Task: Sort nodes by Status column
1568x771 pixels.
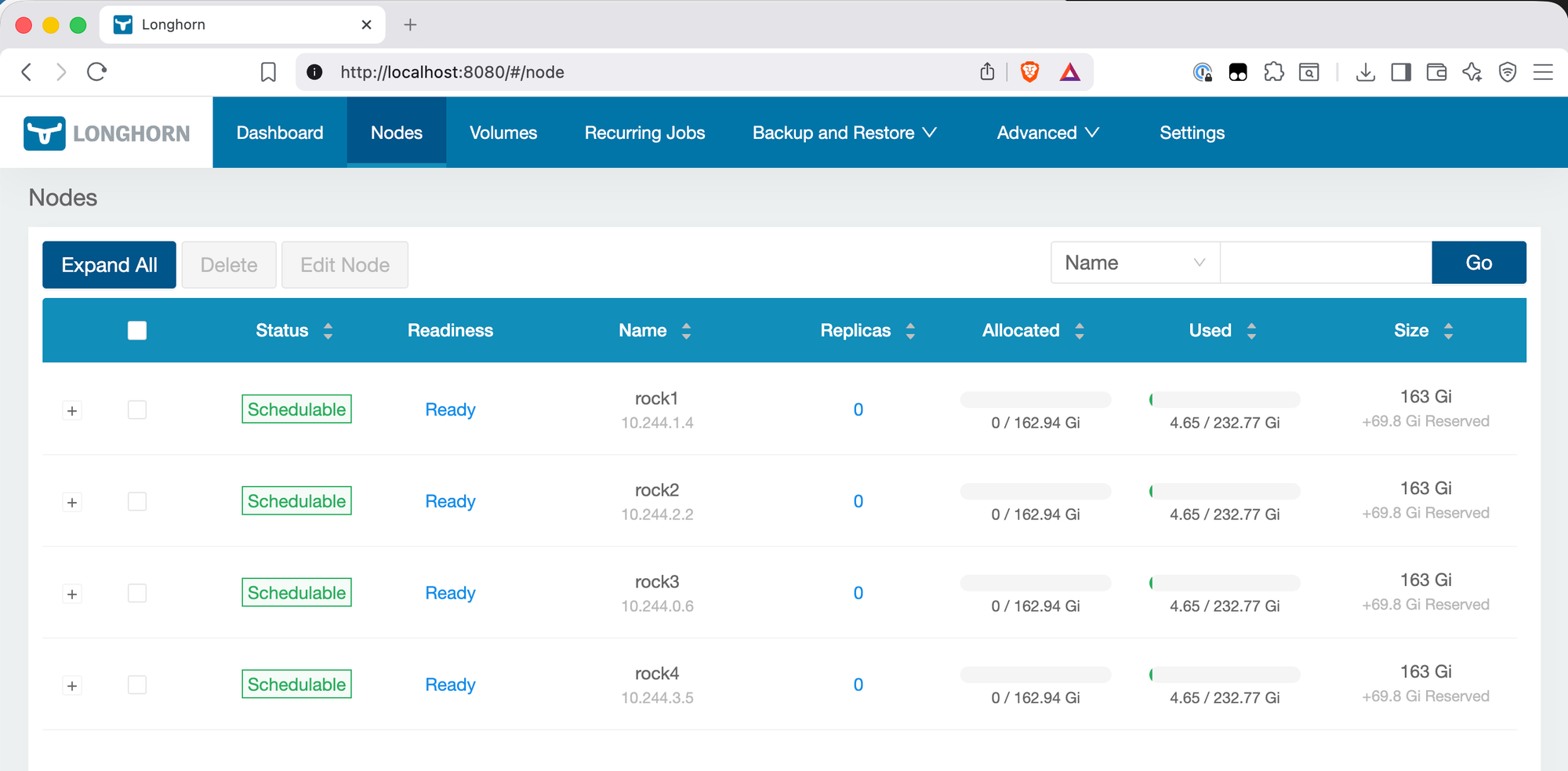Action: 328,330
